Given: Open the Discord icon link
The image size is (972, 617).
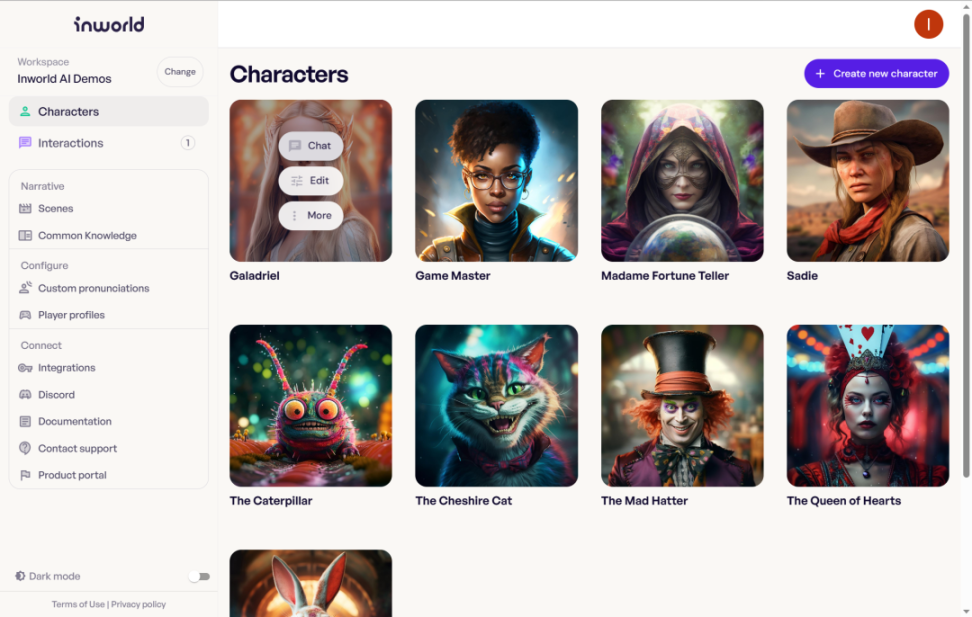Looking at the screenshot, I should click(x=25, y=394).
